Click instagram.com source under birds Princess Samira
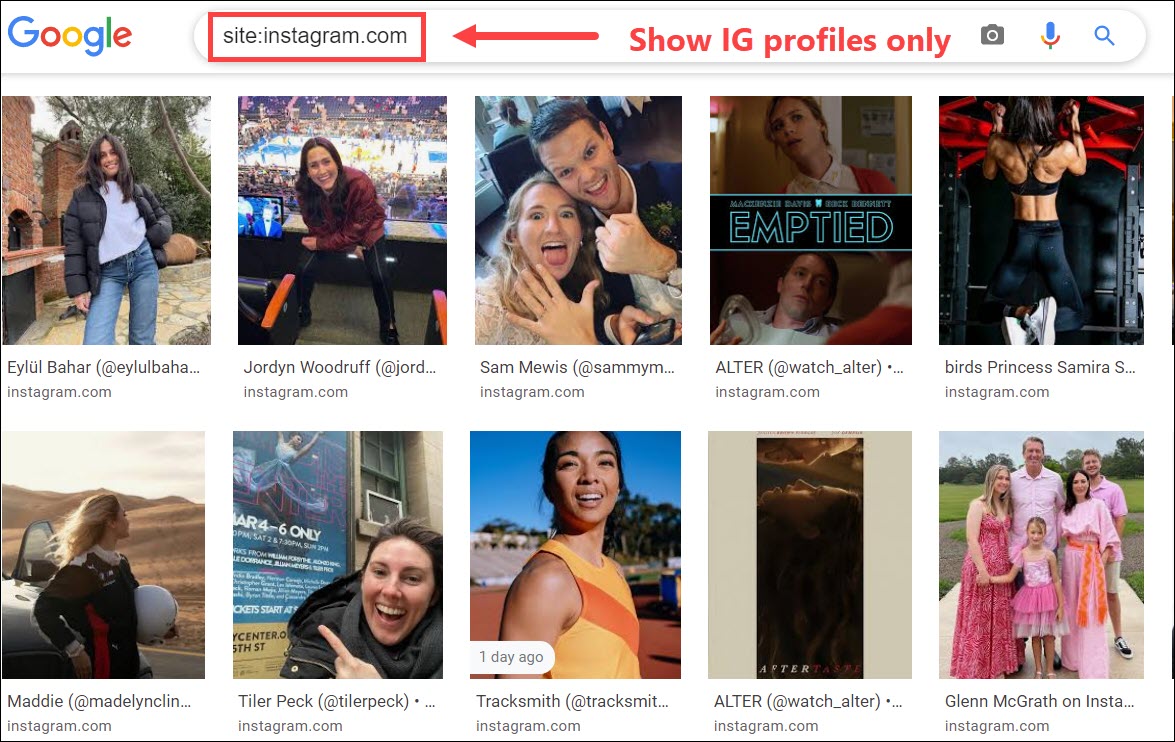Viewport: 1175px width, 742px height. (997, 392)
